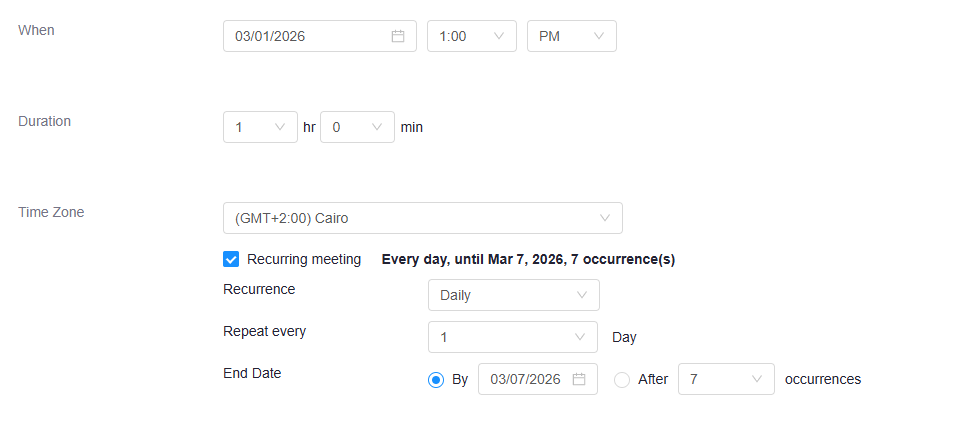Expand the Repeat every interval dropdown
The image size is (970, 421).
513,337
